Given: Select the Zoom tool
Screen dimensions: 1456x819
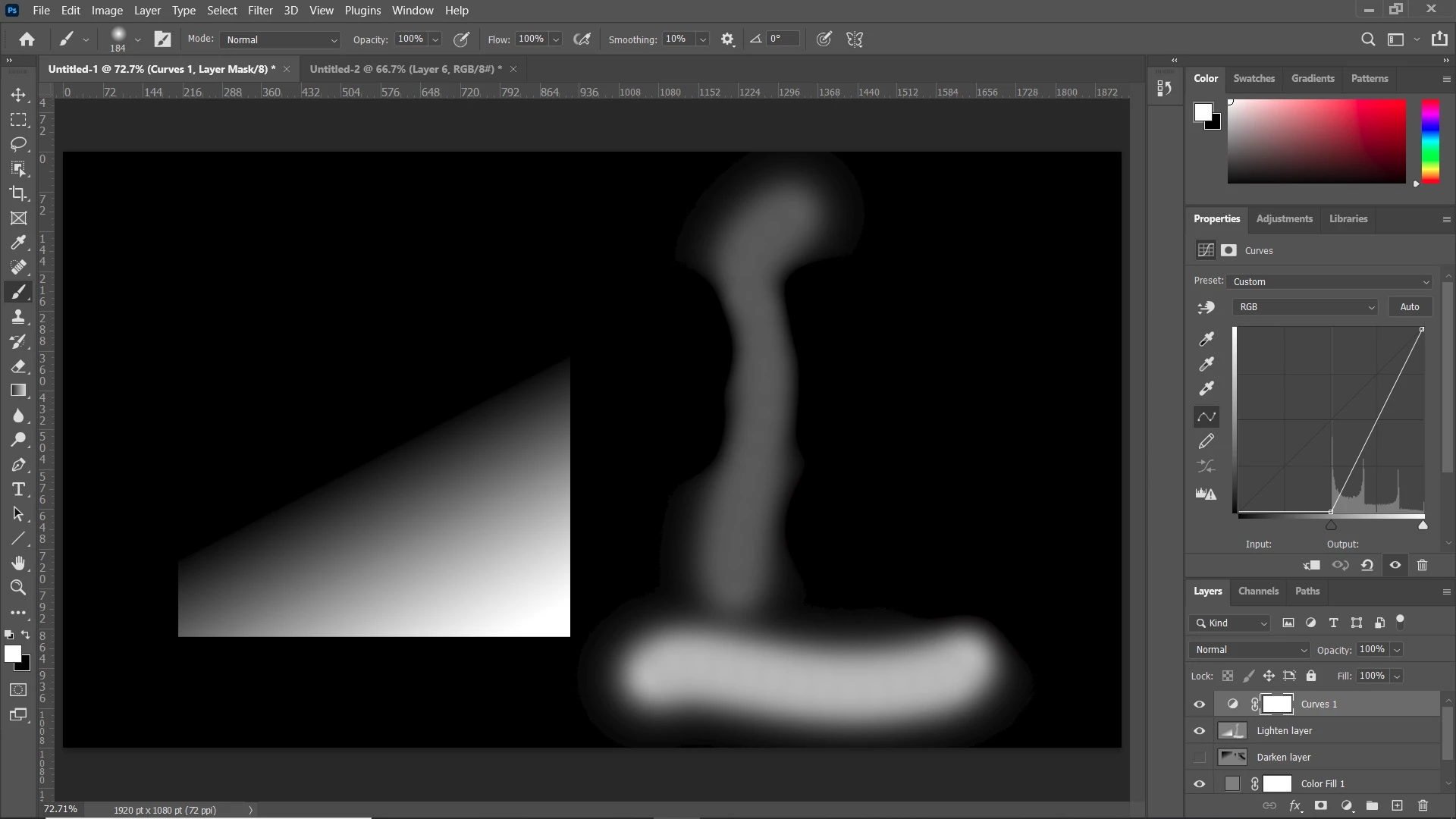Looking at the screenshot, I should (18, 587).
